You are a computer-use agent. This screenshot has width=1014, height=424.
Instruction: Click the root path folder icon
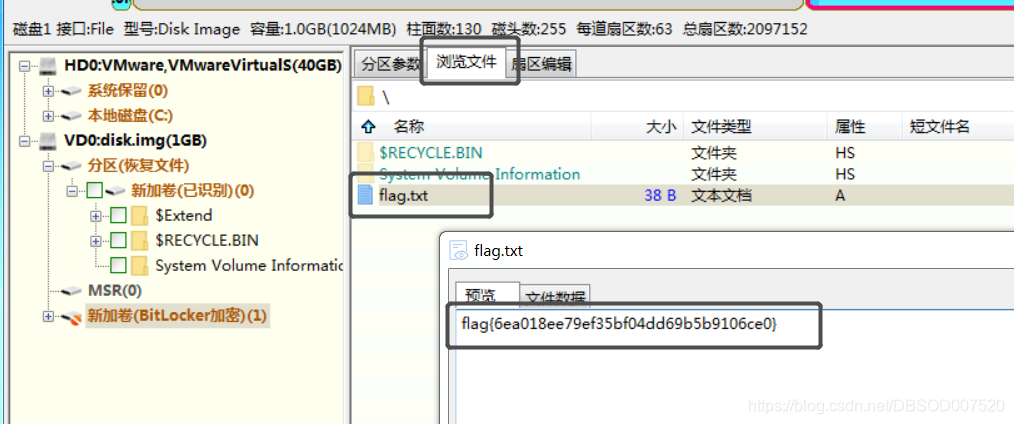(x=366, y=96)
